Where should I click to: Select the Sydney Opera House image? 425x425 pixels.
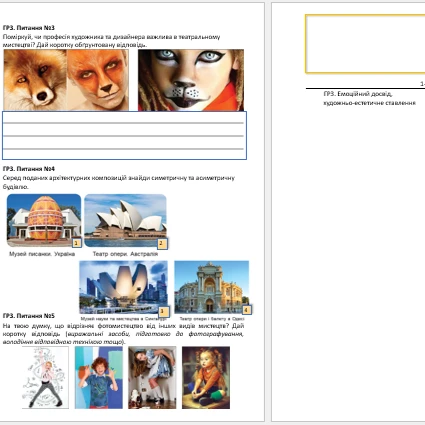coord(125,220)
